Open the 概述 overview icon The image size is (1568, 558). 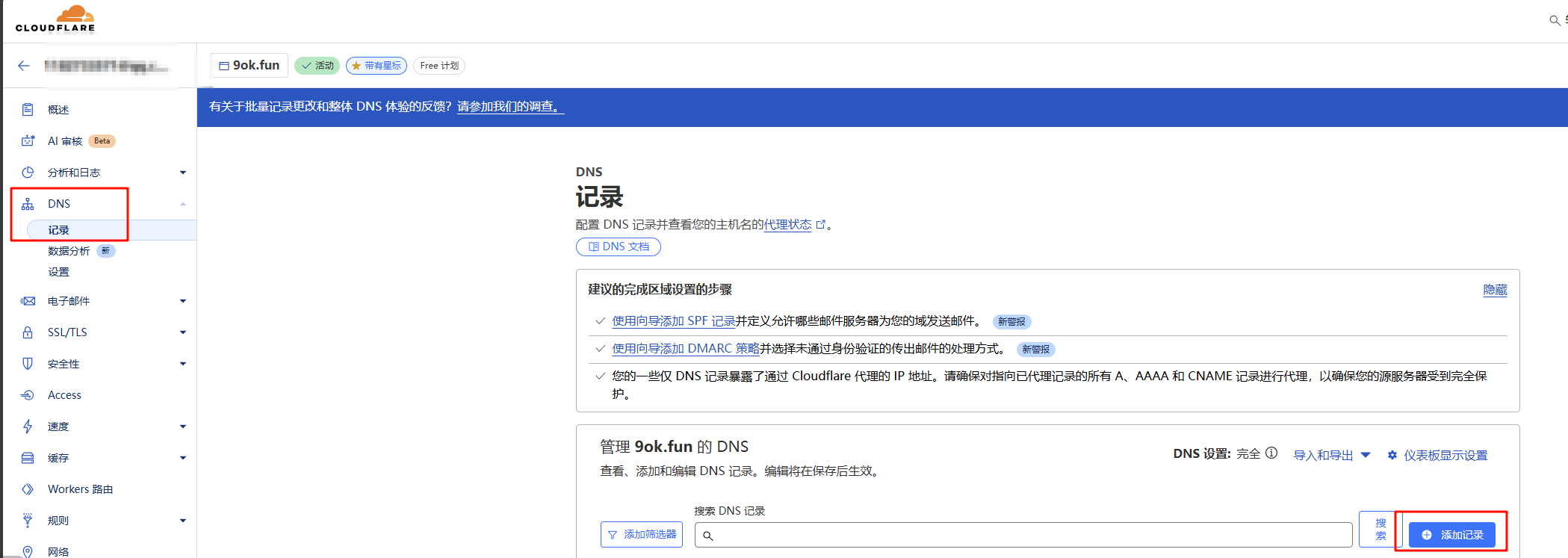click(28, 110)
